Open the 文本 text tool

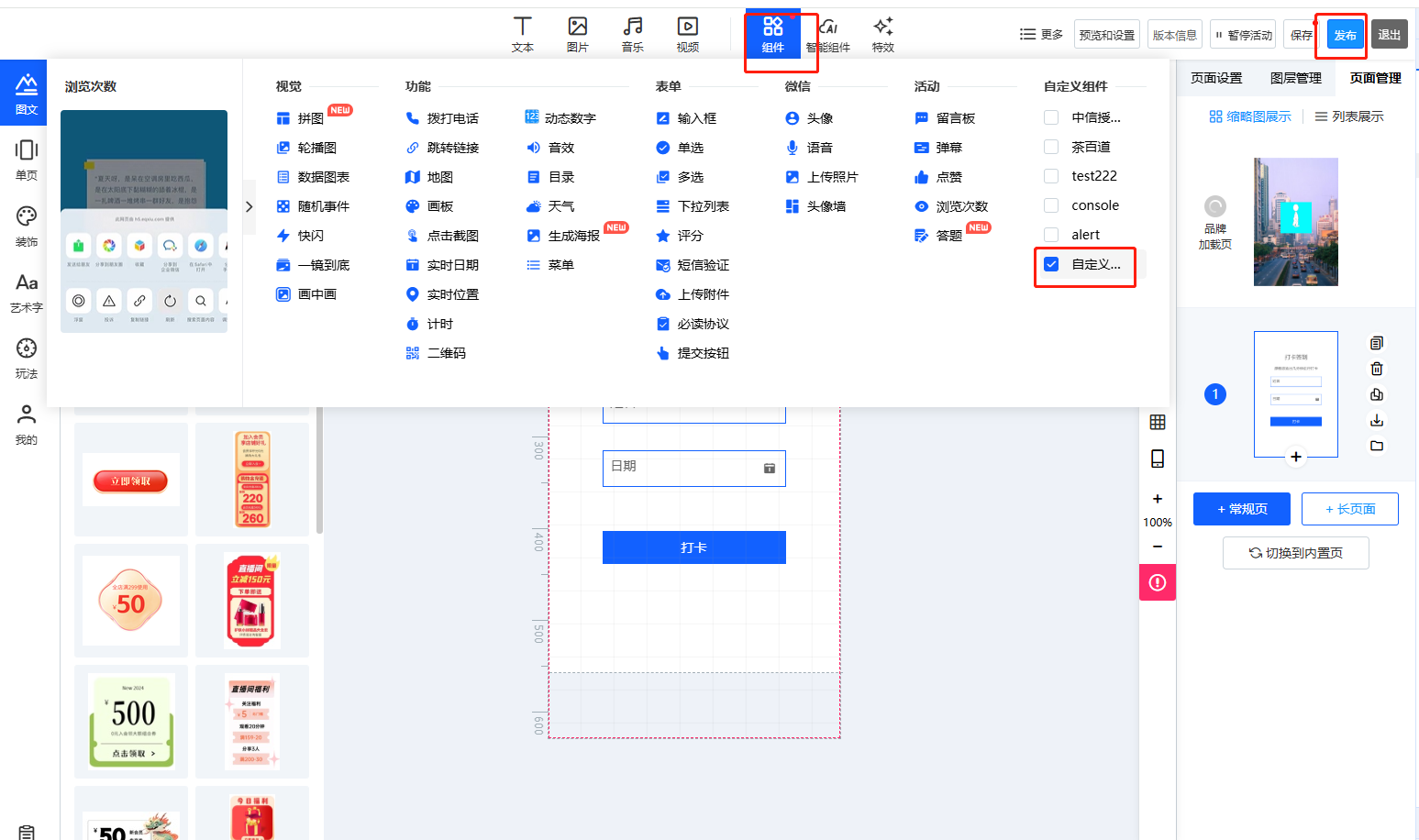click(x=522, y=35)
